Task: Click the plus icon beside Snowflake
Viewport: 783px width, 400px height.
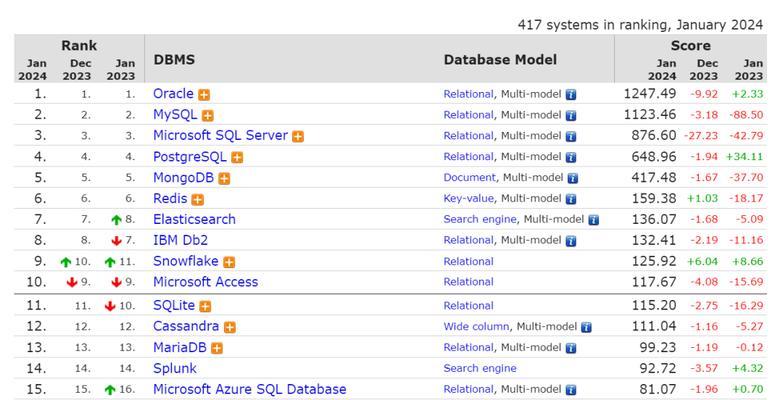Action: pyautogui.click(x=229, y=262)
